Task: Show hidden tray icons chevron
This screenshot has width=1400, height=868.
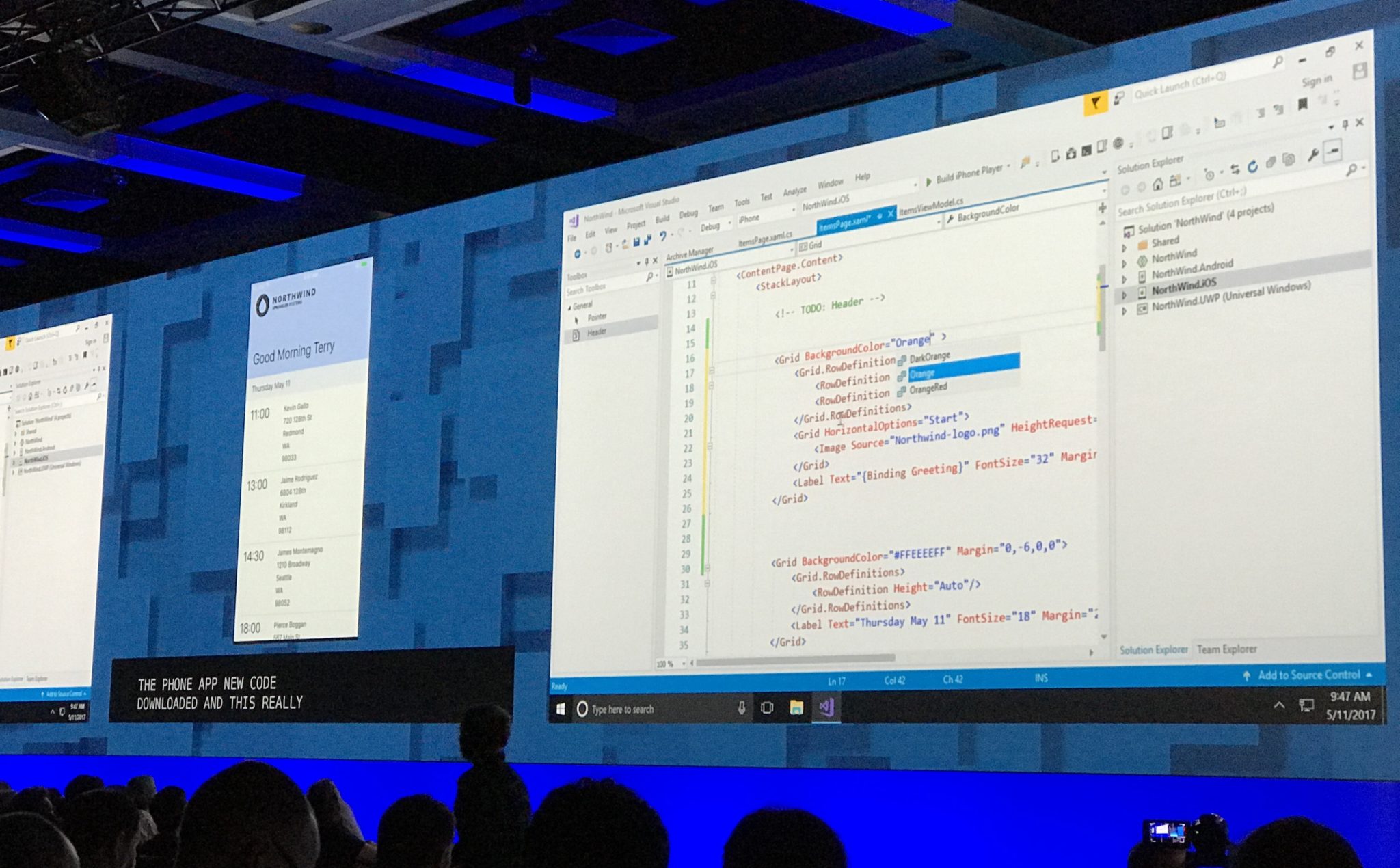Action: [1278, 705]
